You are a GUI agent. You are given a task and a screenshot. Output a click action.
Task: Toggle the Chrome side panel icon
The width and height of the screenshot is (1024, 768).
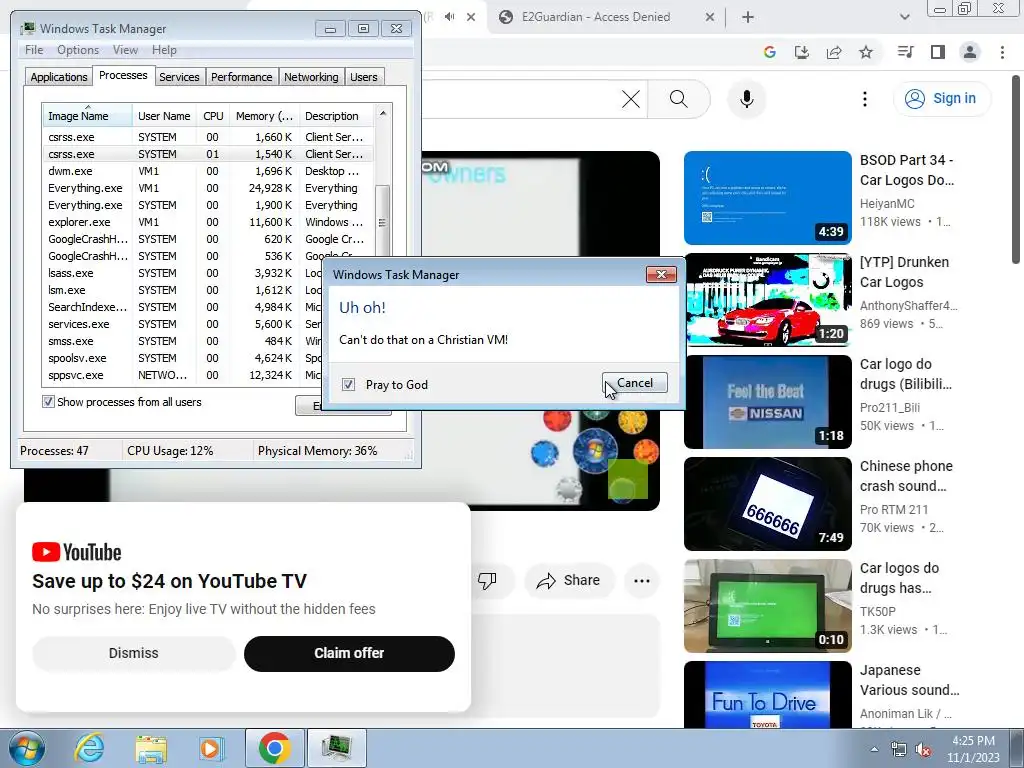(x=938, y=52)
